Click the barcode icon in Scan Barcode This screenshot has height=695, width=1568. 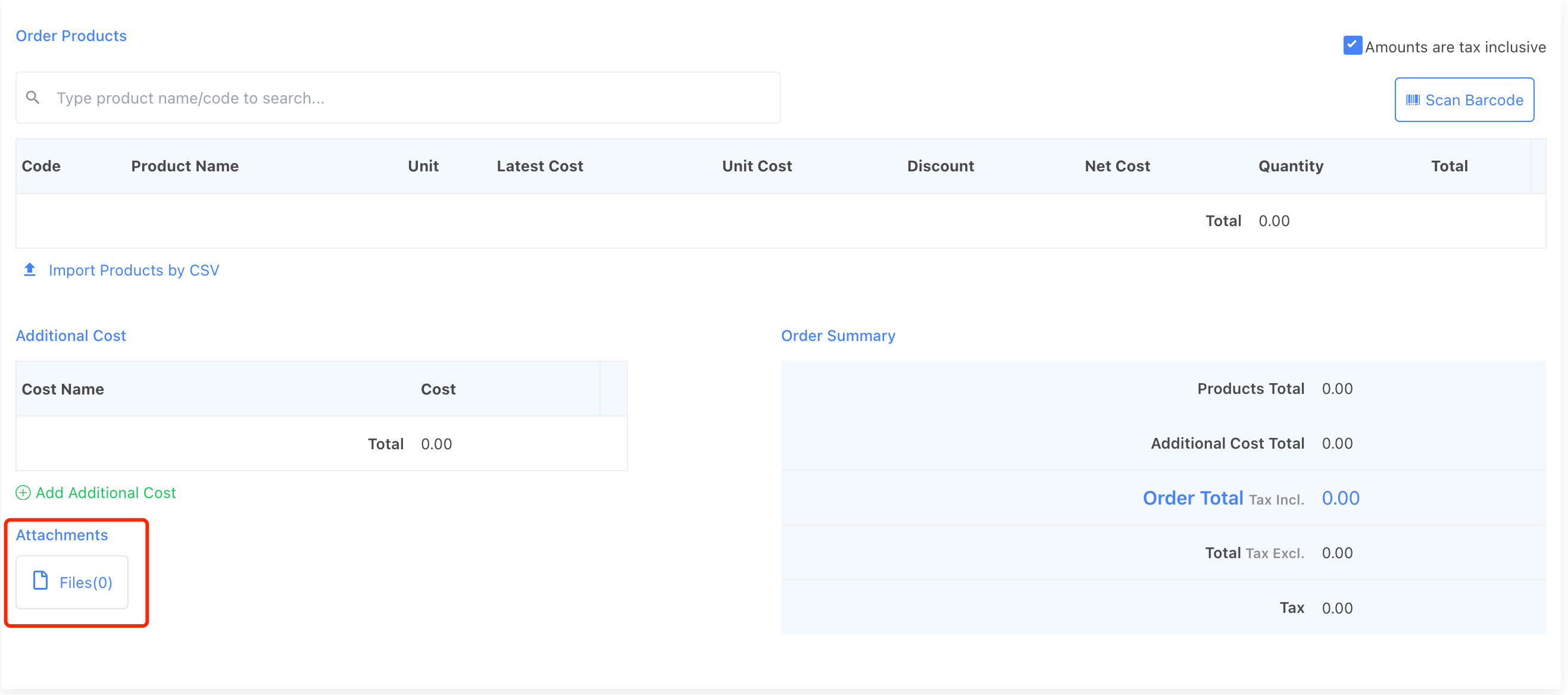click(1413, 100)
